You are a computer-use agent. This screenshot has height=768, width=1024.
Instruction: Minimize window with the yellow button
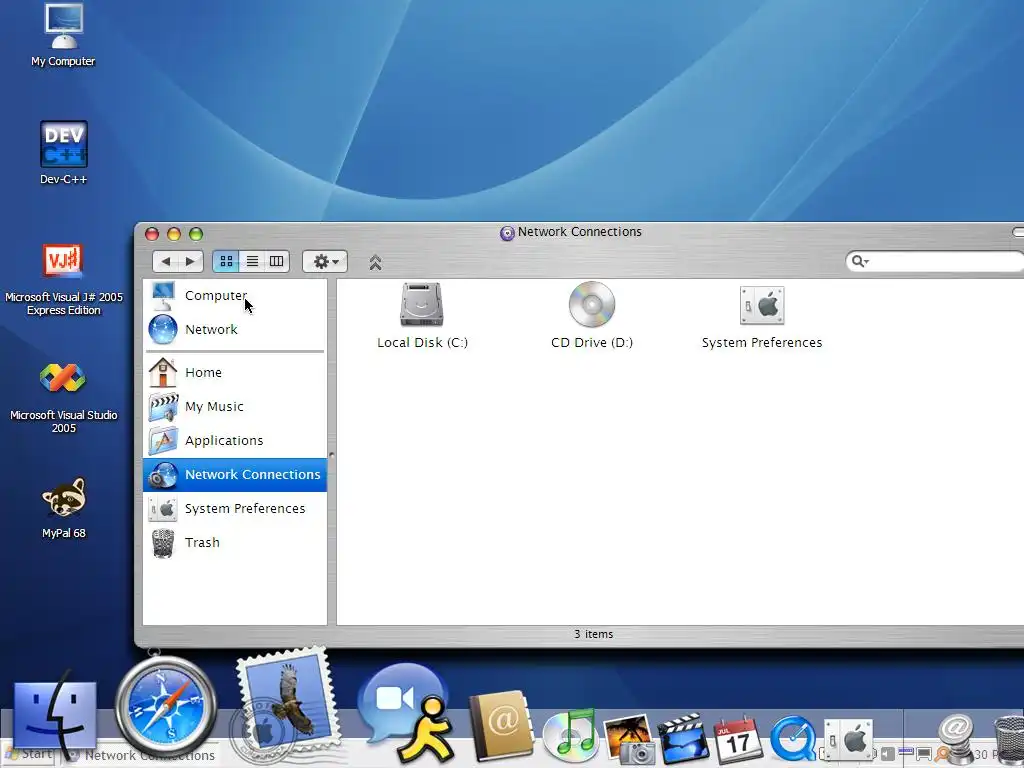[174, 234]
